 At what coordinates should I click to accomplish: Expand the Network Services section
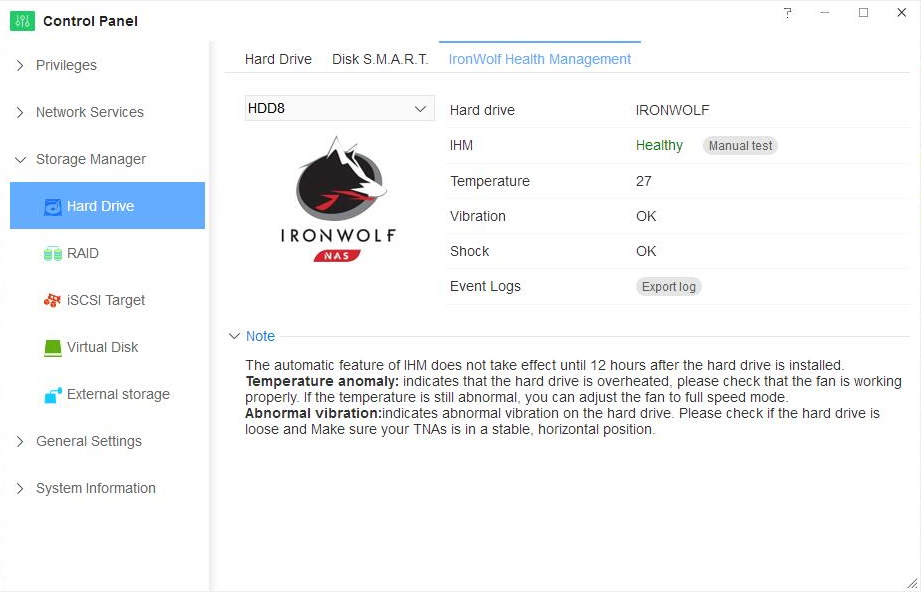(x=20, y=112)
